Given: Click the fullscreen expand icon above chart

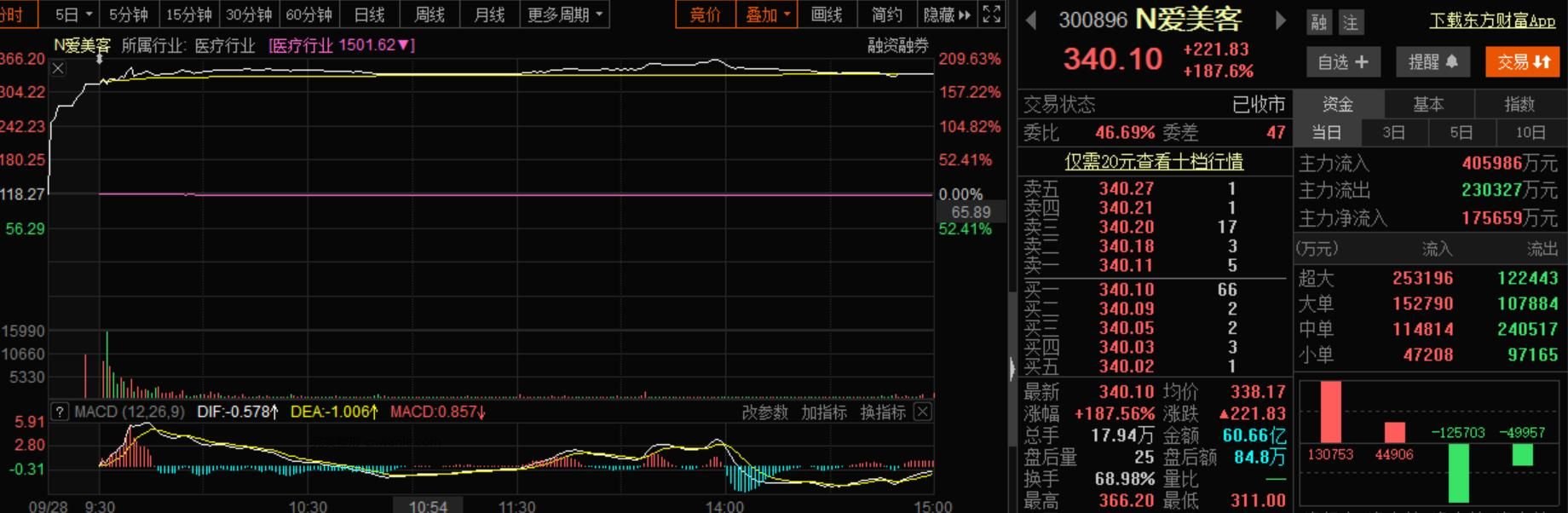Looking at the screenshot, I should click(x=991, y=14).
